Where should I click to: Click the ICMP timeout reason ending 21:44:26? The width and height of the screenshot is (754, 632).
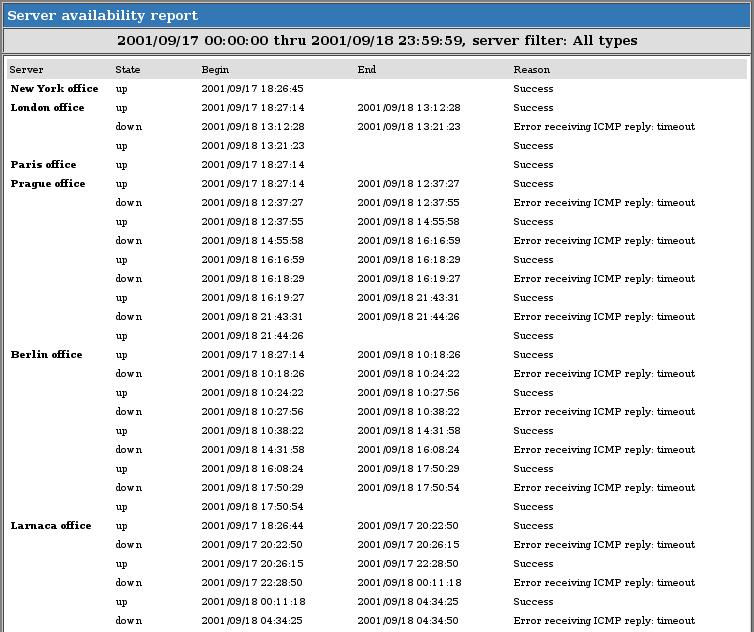604,316
